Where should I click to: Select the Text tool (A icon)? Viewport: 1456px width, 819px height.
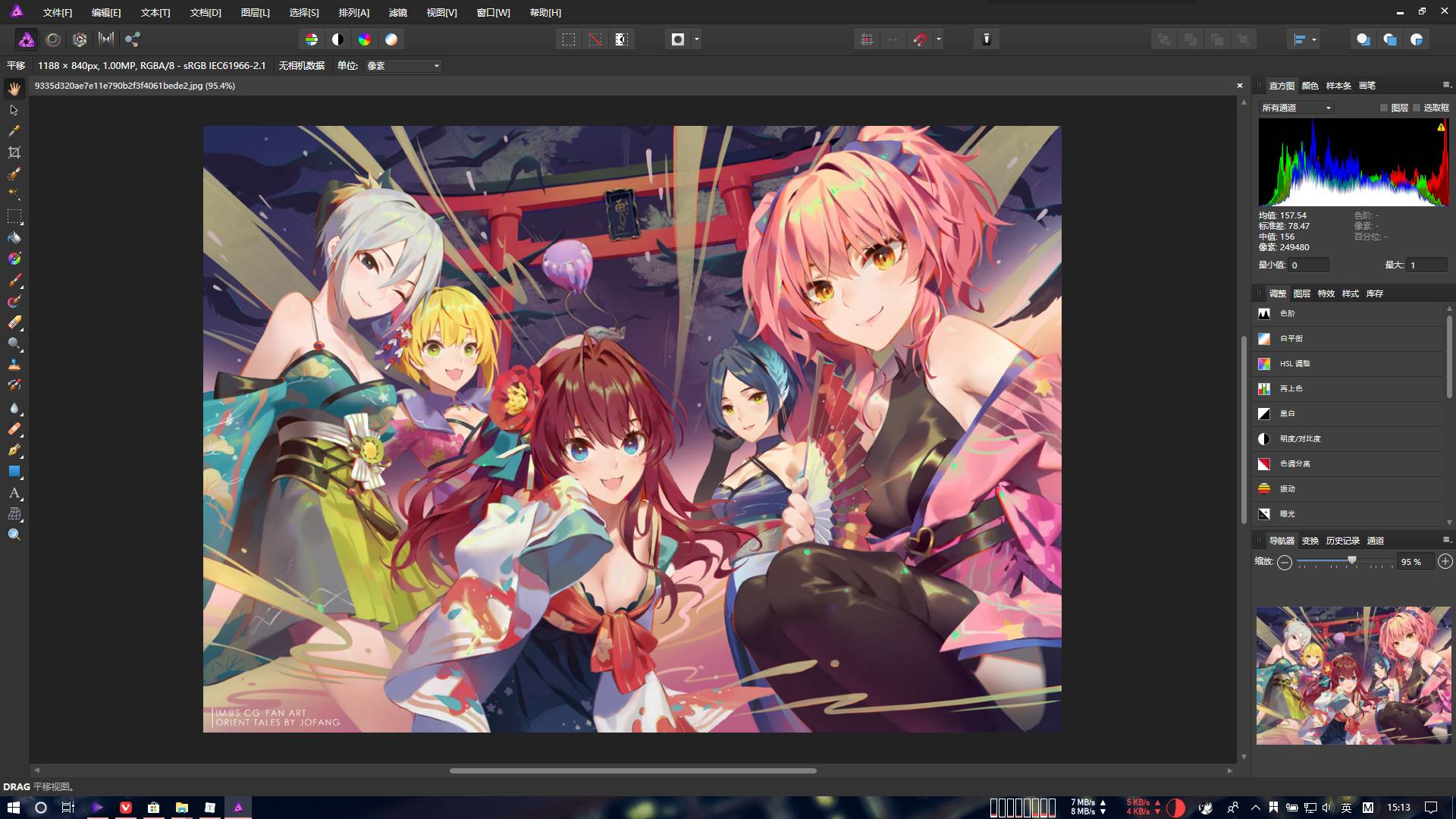(x=14, y=493)
